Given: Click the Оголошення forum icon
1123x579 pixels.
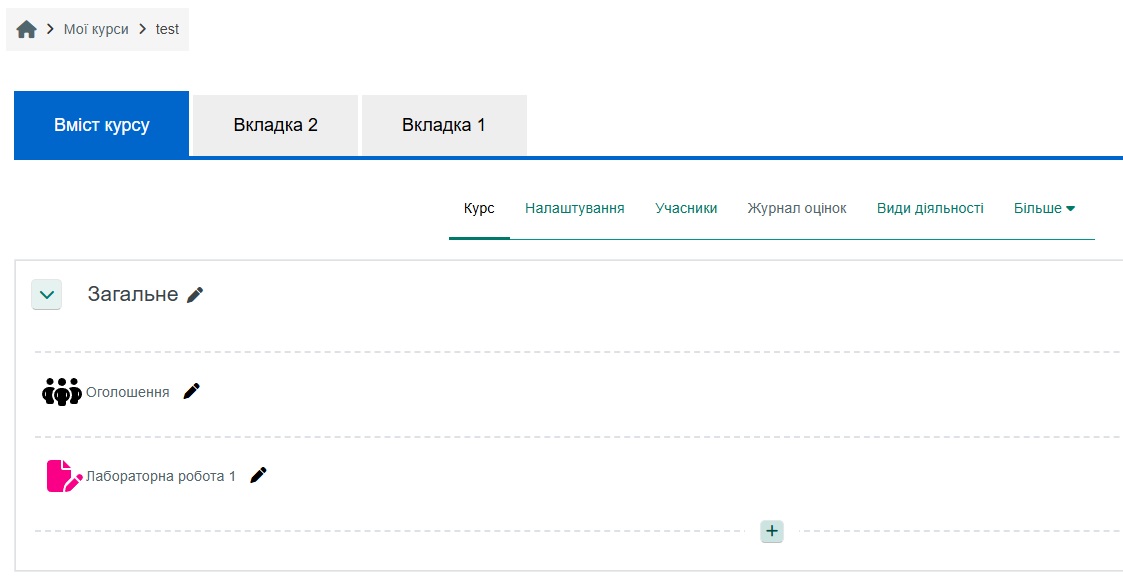Looking at the screenshot, I should click(61, 391).
